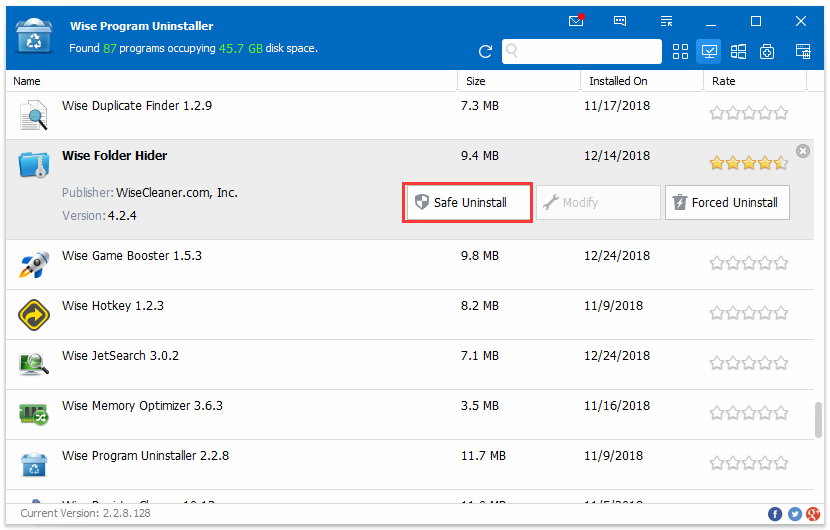Image resolution: width=830 pixels, height=530 pixels.
Task: Click the 11/17/2018 install date
Action: pos(617,106)
